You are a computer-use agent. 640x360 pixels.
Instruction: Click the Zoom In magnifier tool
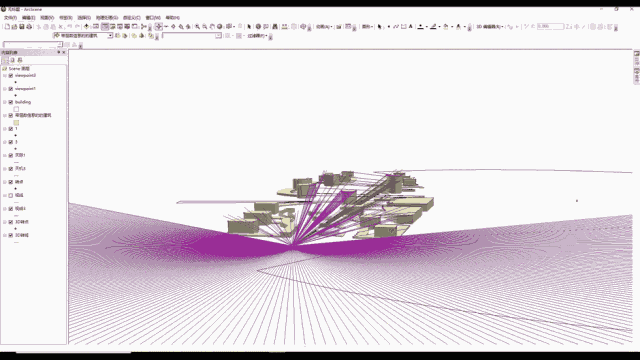coord(197,27)
